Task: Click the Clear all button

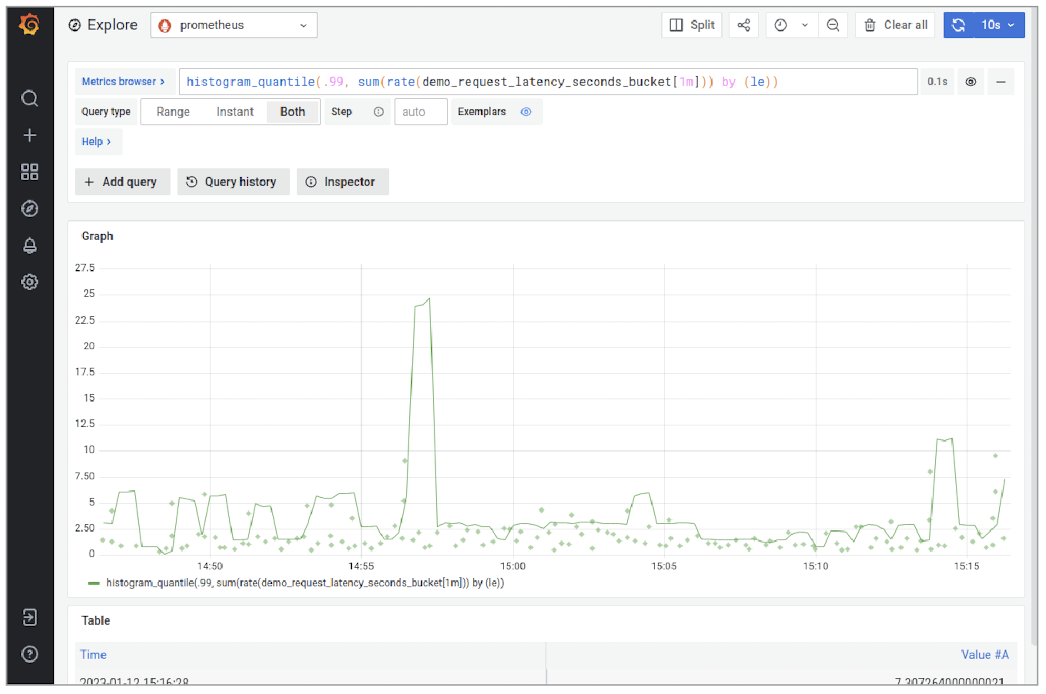Action: (x=895, y=25)
